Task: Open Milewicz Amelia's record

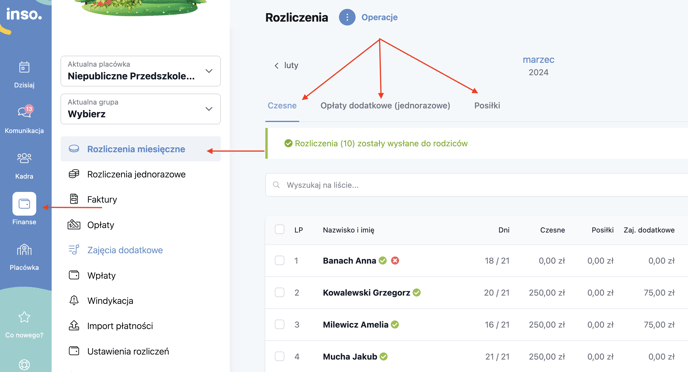Action: [x=355, y=325]
